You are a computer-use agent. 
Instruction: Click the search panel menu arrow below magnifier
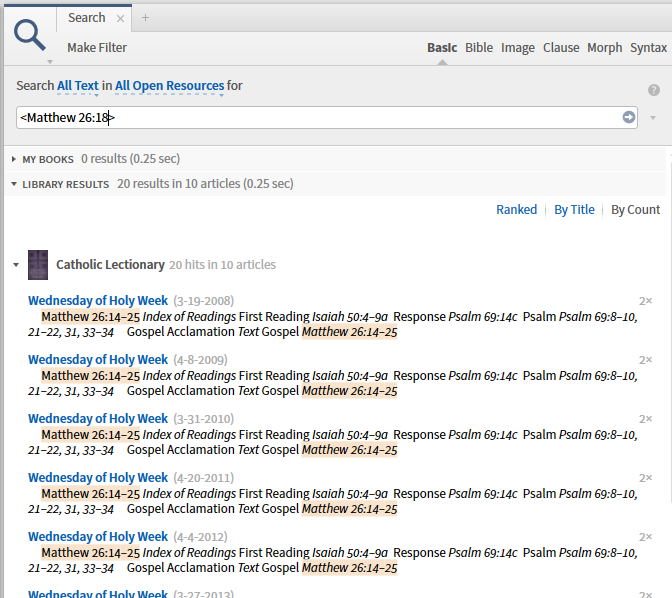coord(50,62)
